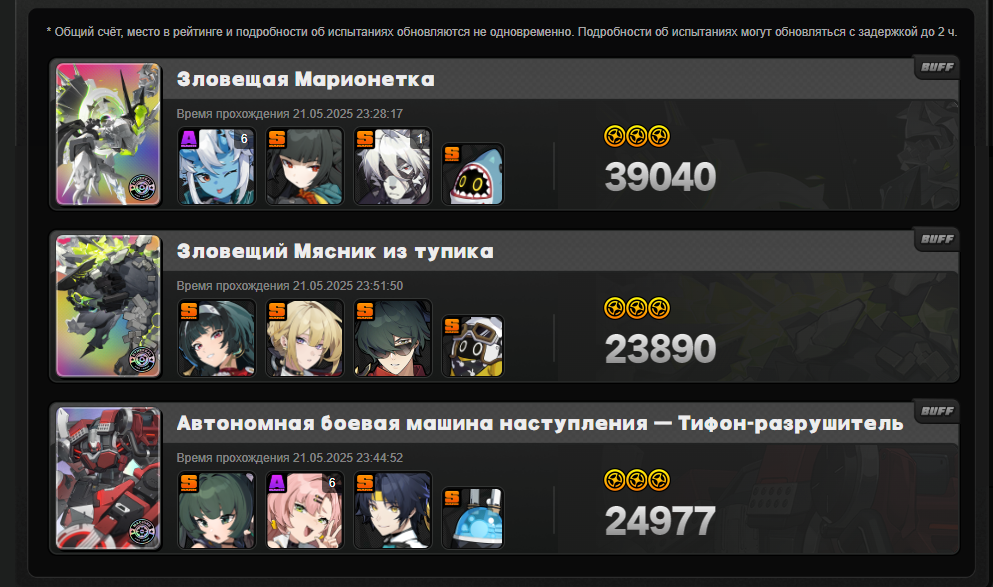Select dark-haired headband agent in second row
Viewport: 993px width, 587px height.
217,338
